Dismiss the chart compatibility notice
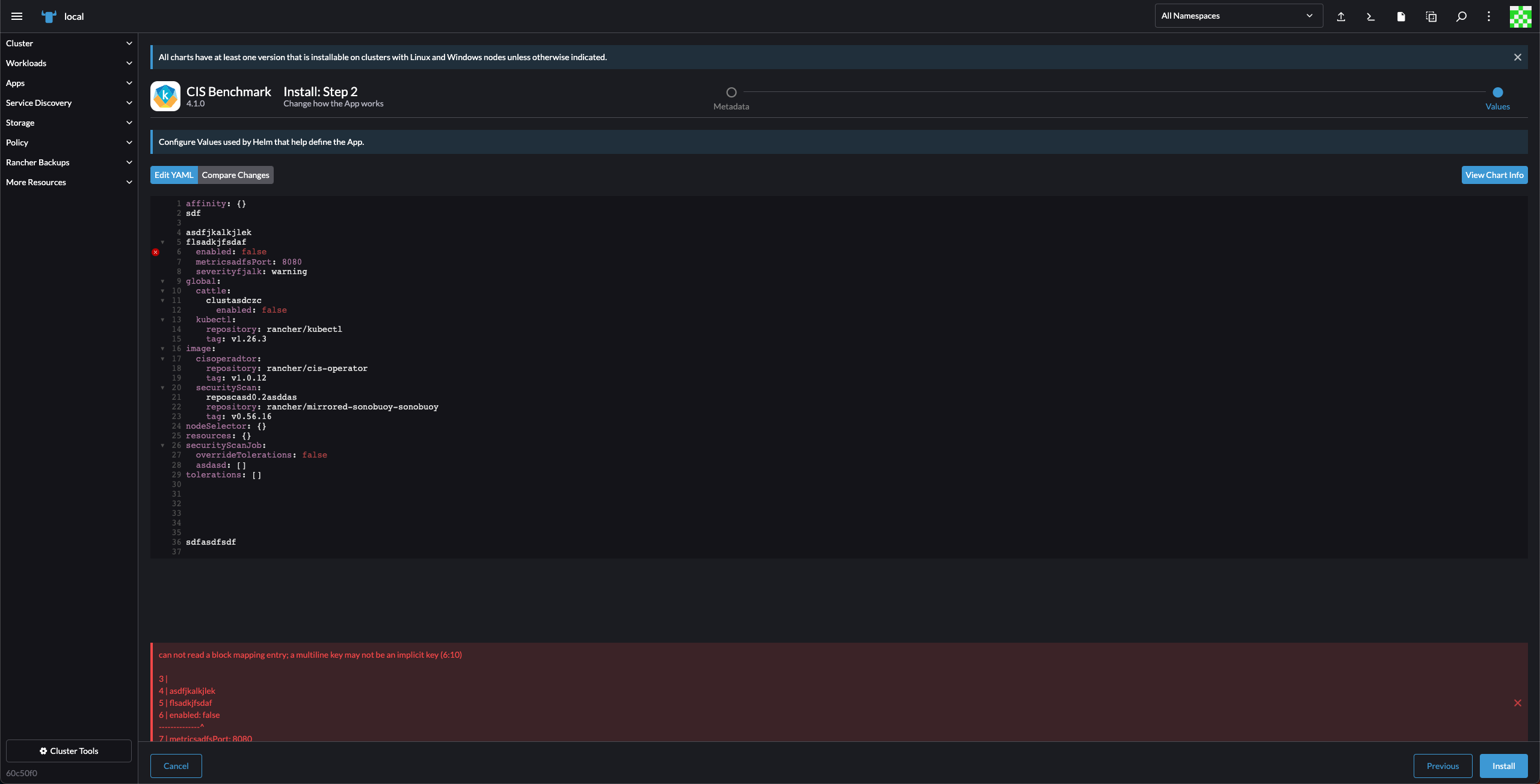 1517,57
